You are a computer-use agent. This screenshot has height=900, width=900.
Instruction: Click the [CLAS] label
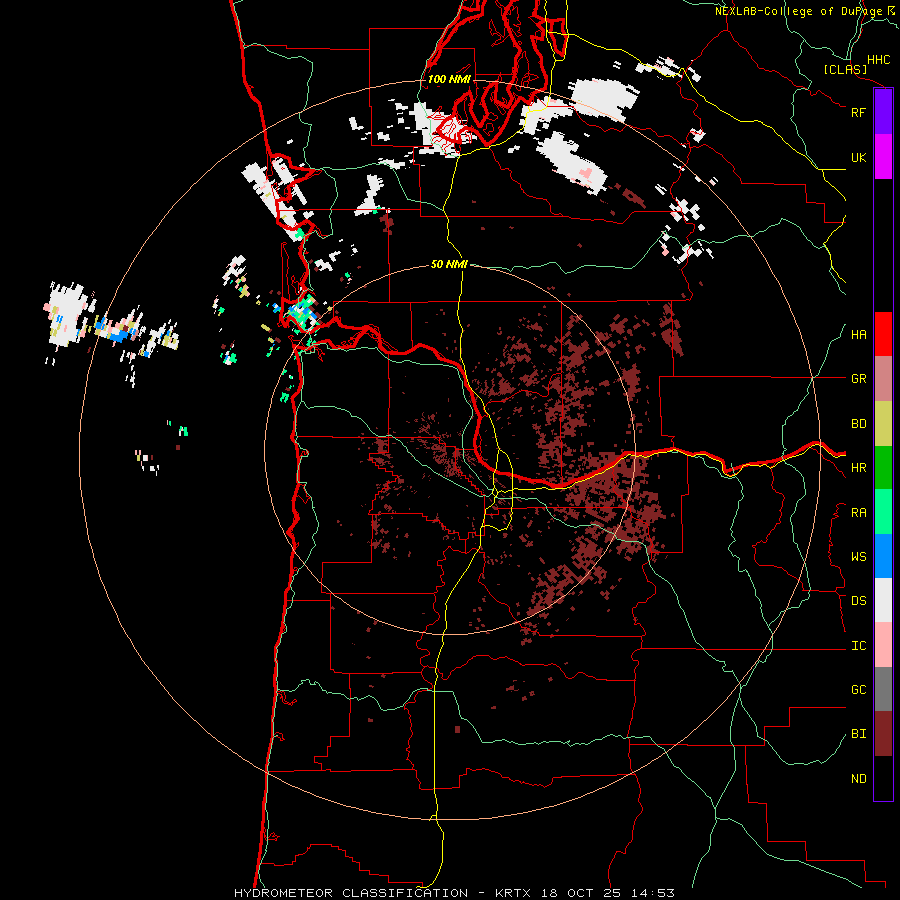click(845, 69)
